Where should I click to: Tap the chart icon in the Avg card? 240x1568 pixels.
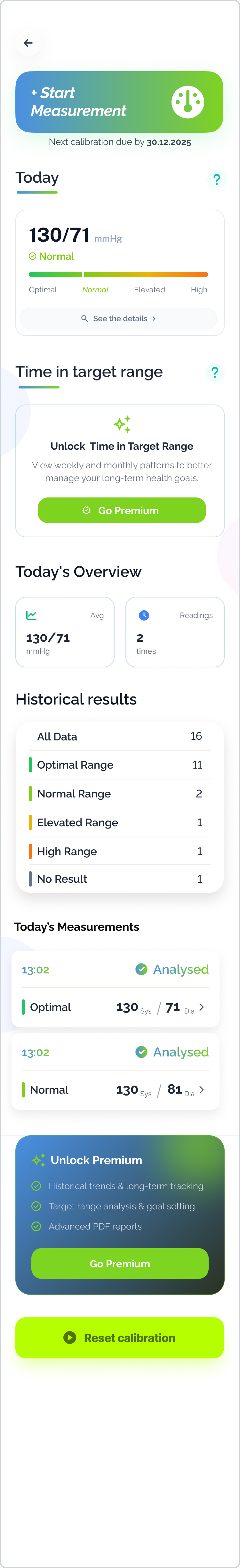[x=32, y=615]
